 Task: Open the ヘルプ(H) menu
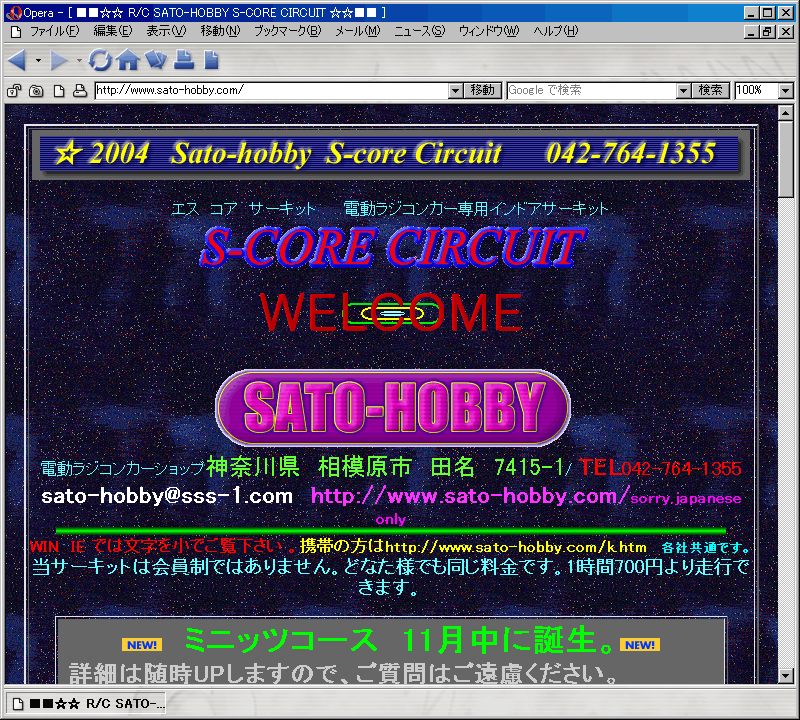point(556,31)
